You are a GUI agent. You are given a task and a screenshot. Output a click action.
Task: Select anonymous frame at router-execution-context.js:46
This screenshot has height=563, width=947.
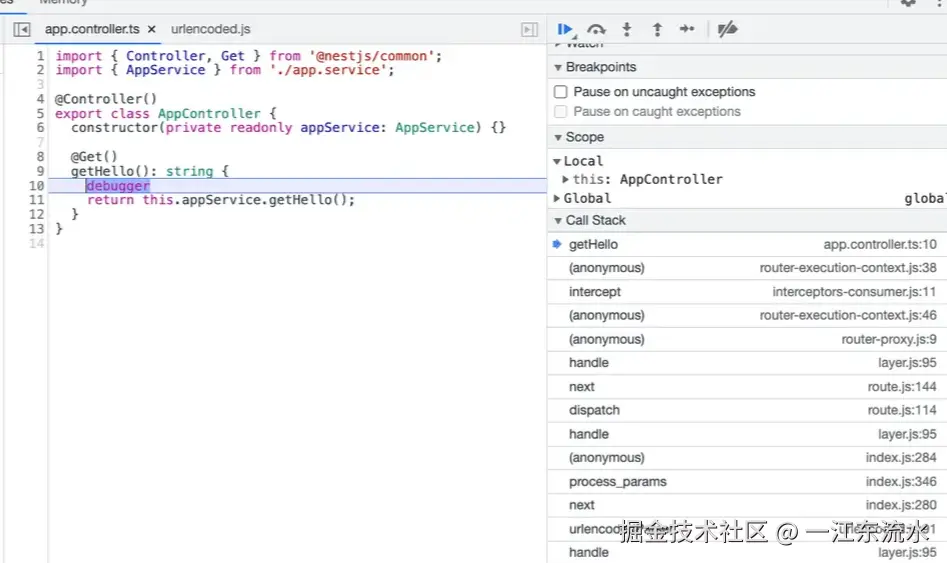point(747,315)
